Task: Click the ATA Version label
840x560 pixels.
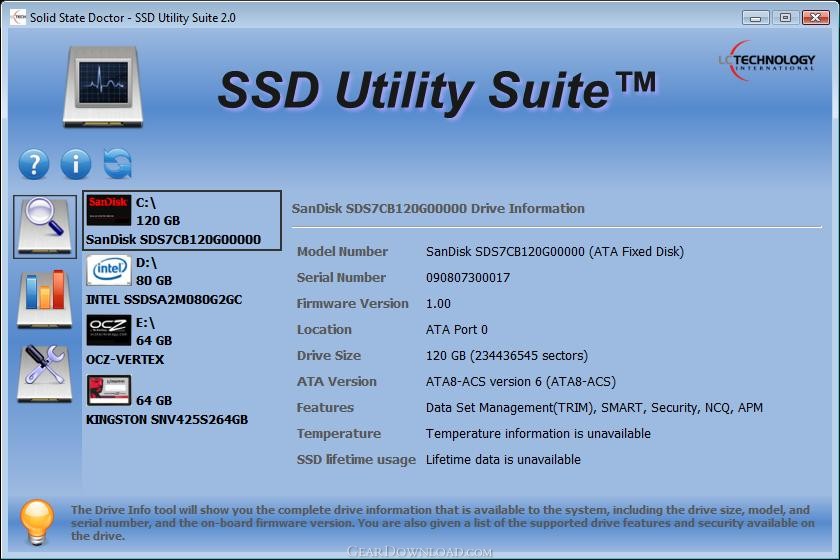Action: (336, 382)
